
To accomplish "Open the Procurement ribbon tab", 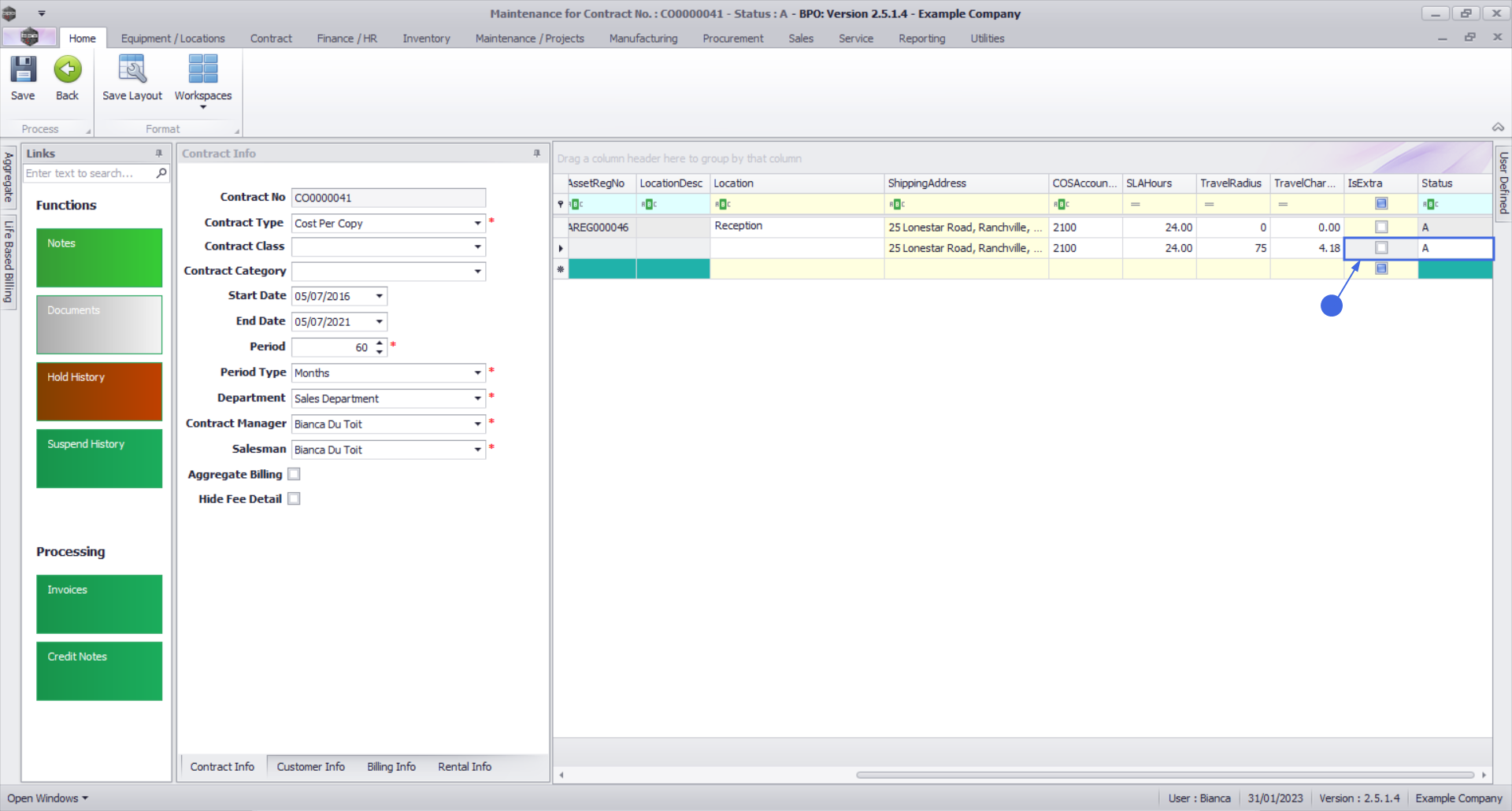I will (732, 39).
